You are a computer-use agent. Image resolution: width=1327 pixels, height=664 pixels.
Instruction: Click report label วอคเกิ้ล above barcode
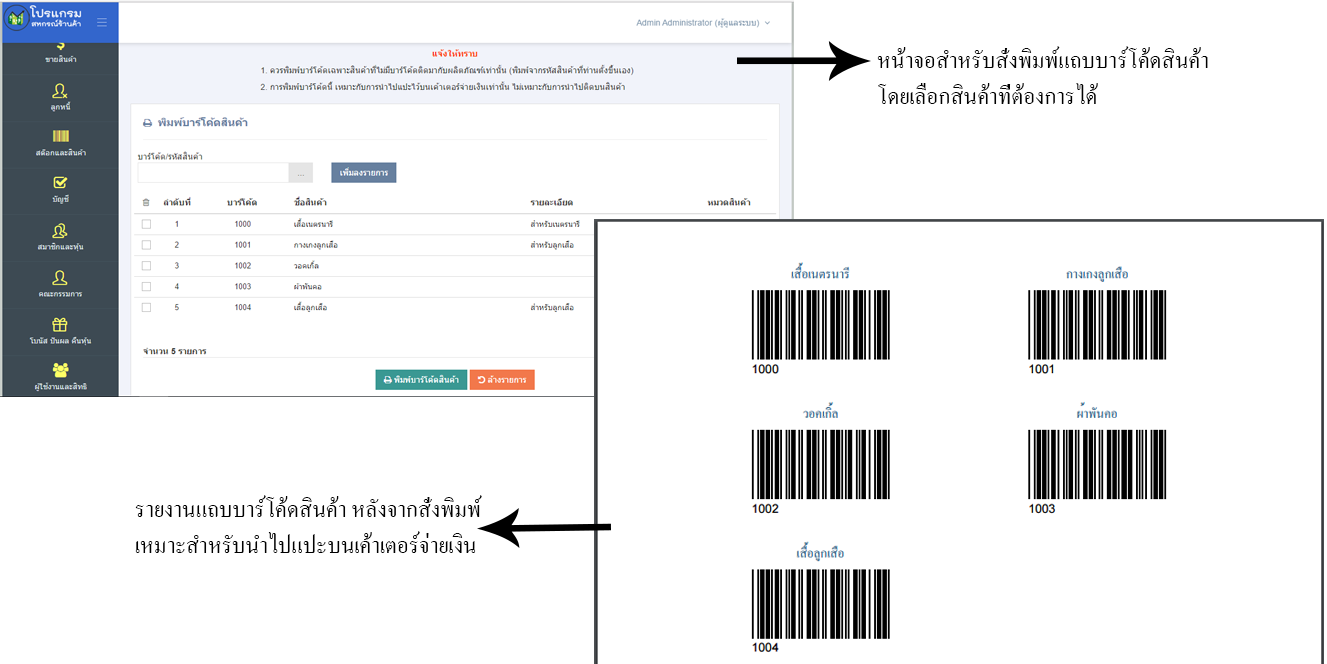(x=820, y=413)
